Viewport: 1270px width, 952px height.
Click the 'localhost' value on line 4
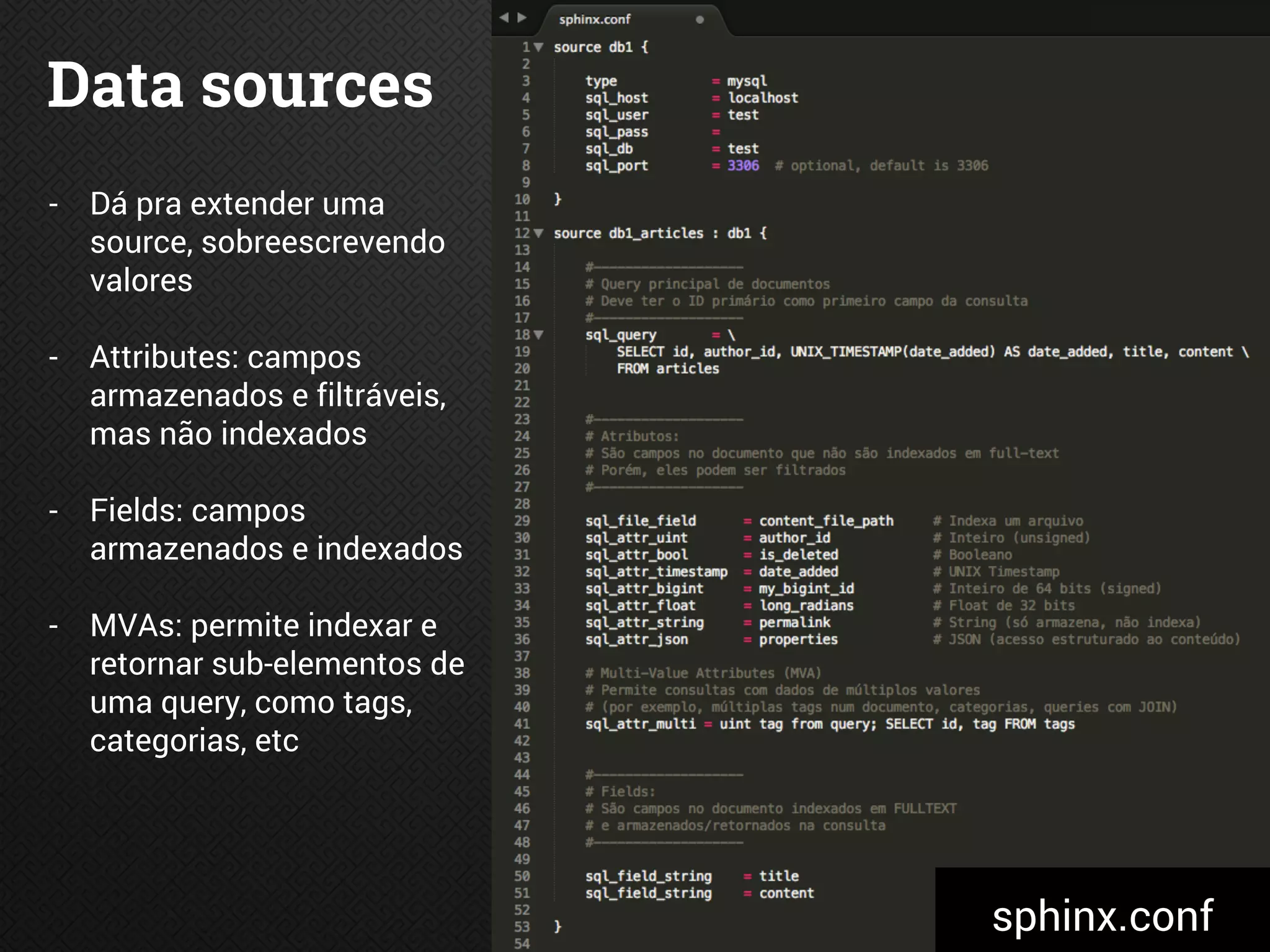763,98
